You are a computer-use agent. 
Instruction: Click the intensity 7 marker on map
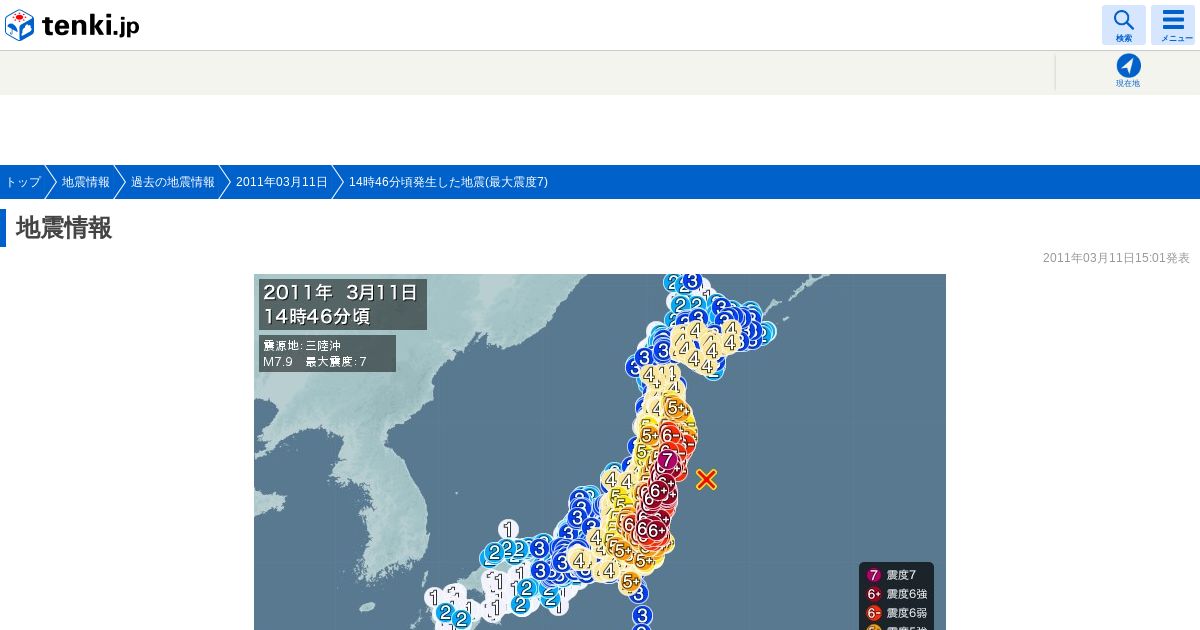coord(668,460)
